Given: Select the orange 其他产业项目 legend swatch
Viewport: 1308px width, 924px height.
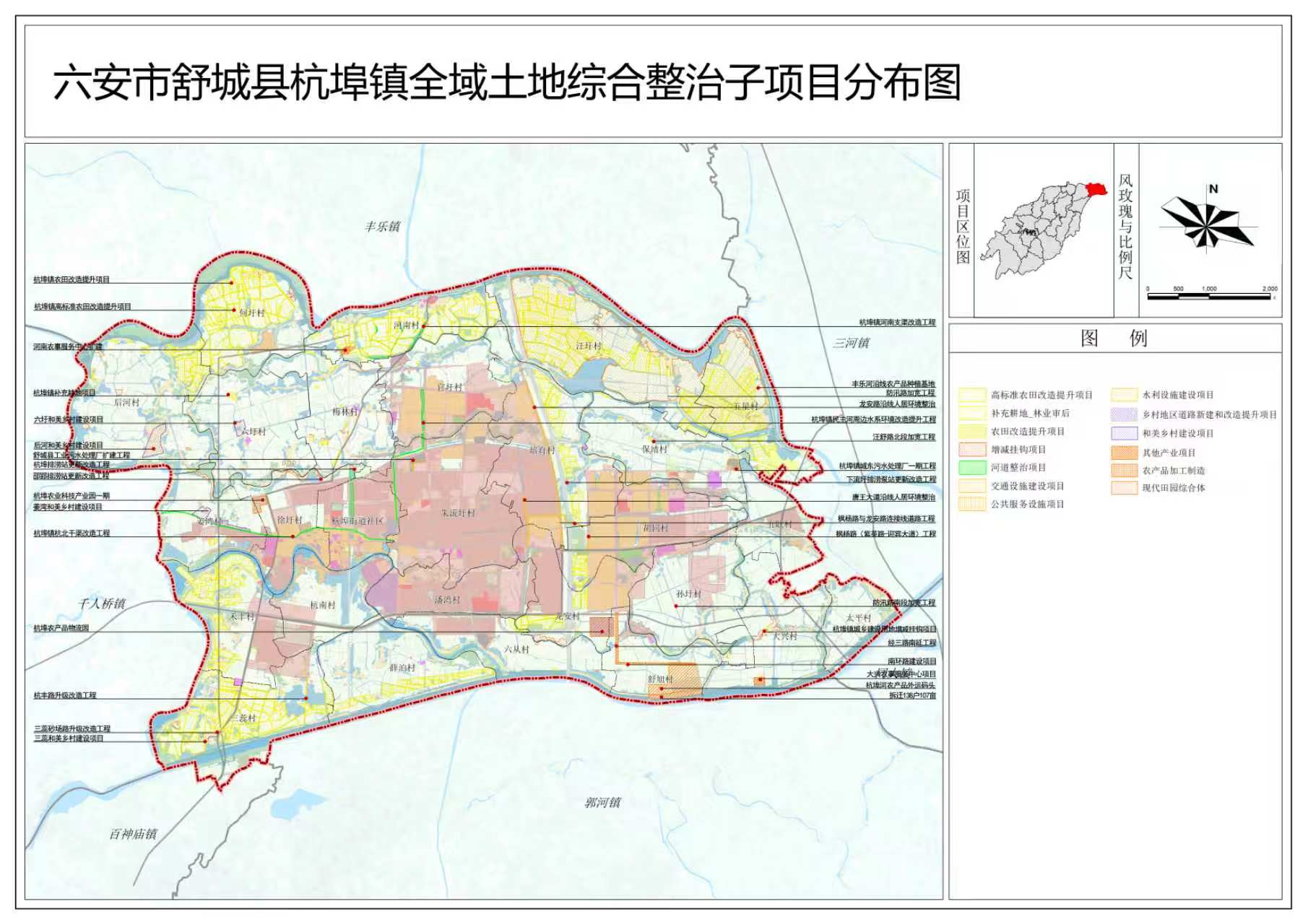Looking at the screenshot, I should coord(1124,453).
